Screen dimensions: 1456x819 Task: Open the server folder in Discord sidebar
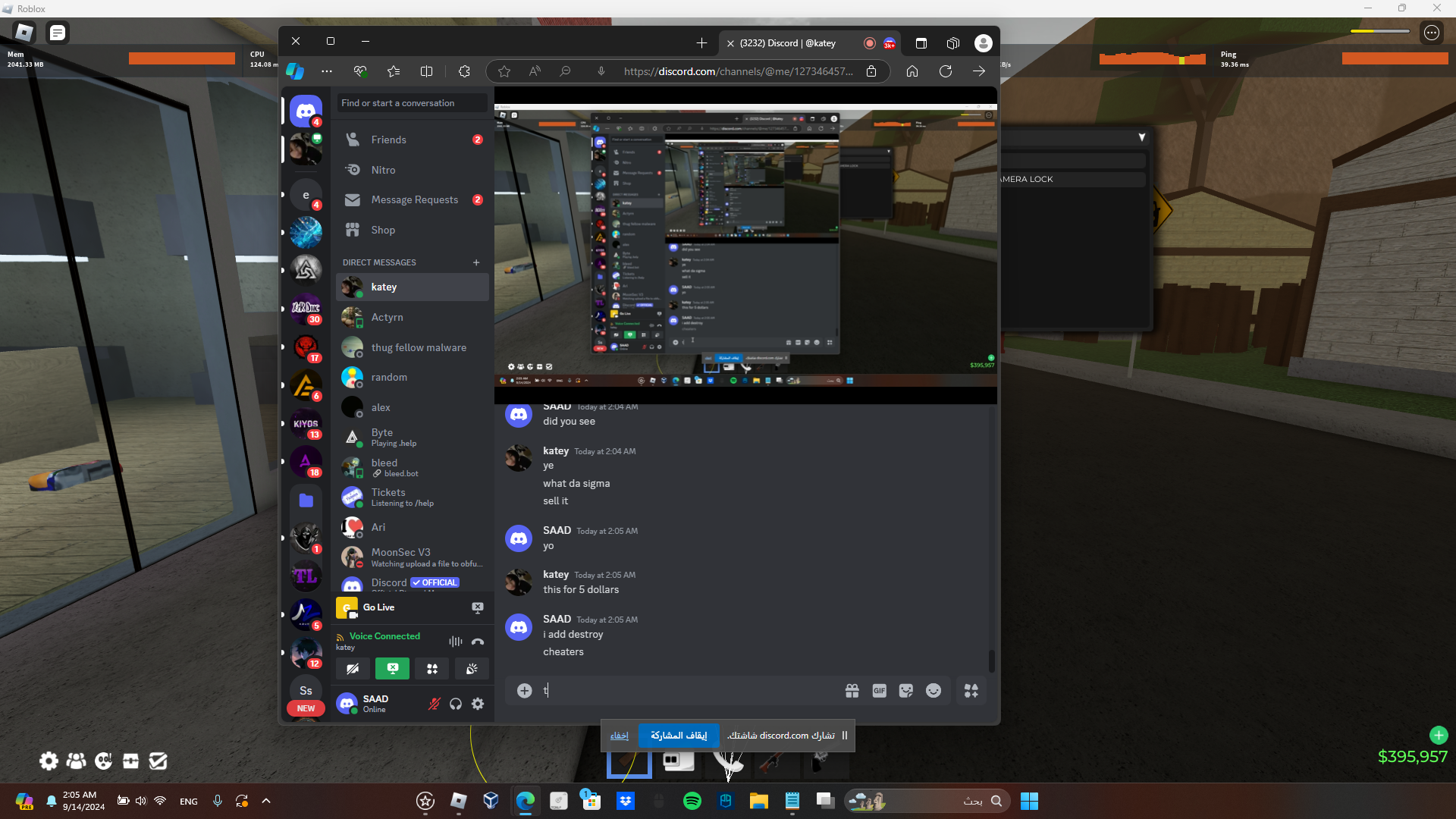[x=306, y=500]
